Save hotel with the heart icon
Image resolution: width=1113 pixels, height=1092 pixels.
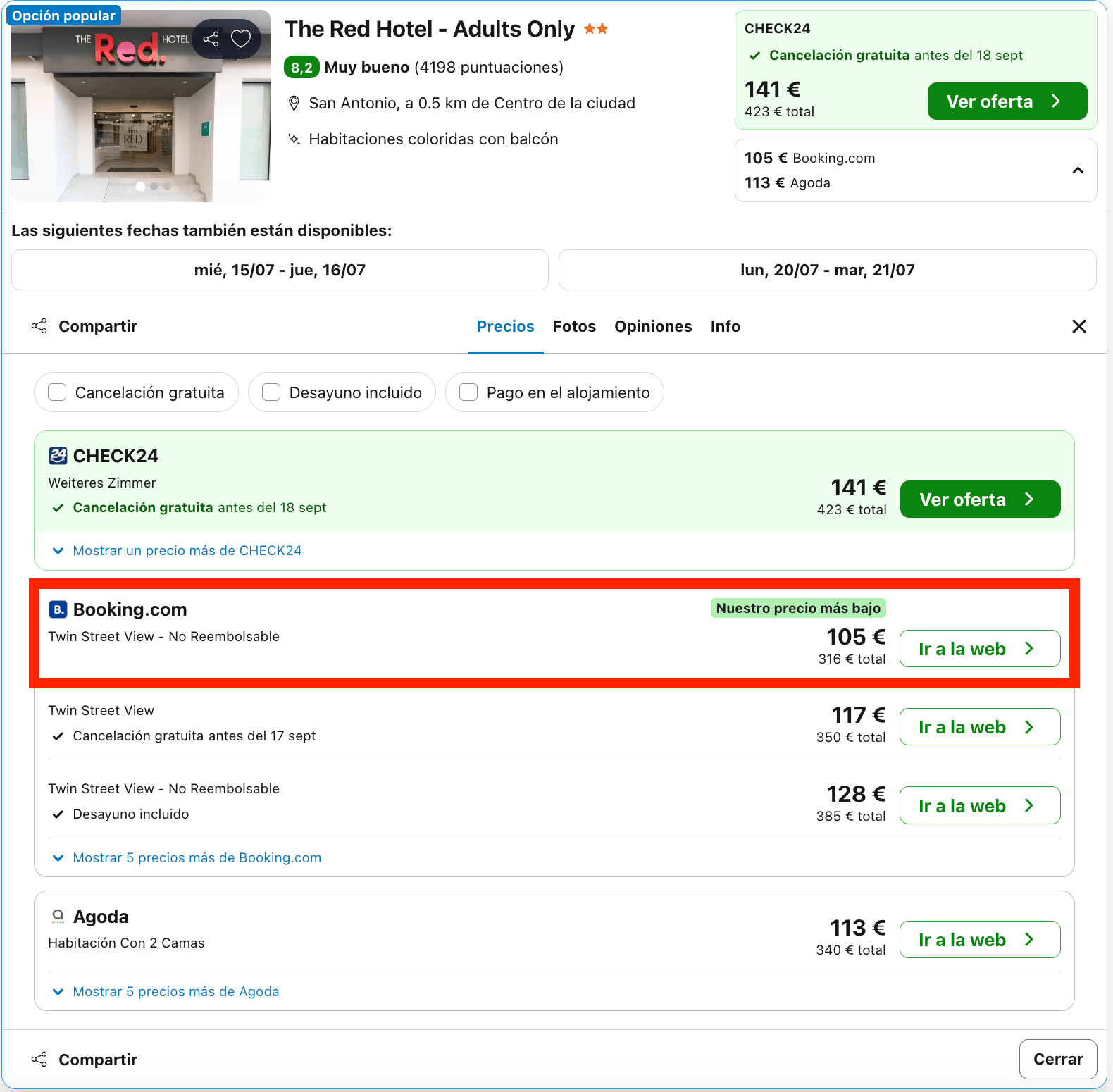tap(241, 39)
